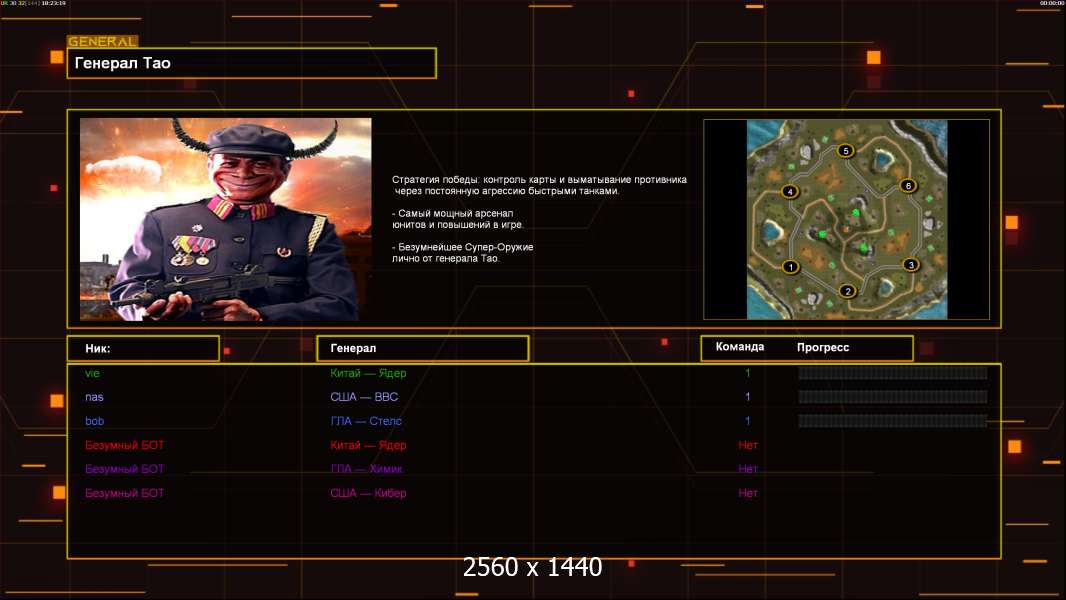Click the General Tao portrait image
1066x600 pixels.
[226, 219]
